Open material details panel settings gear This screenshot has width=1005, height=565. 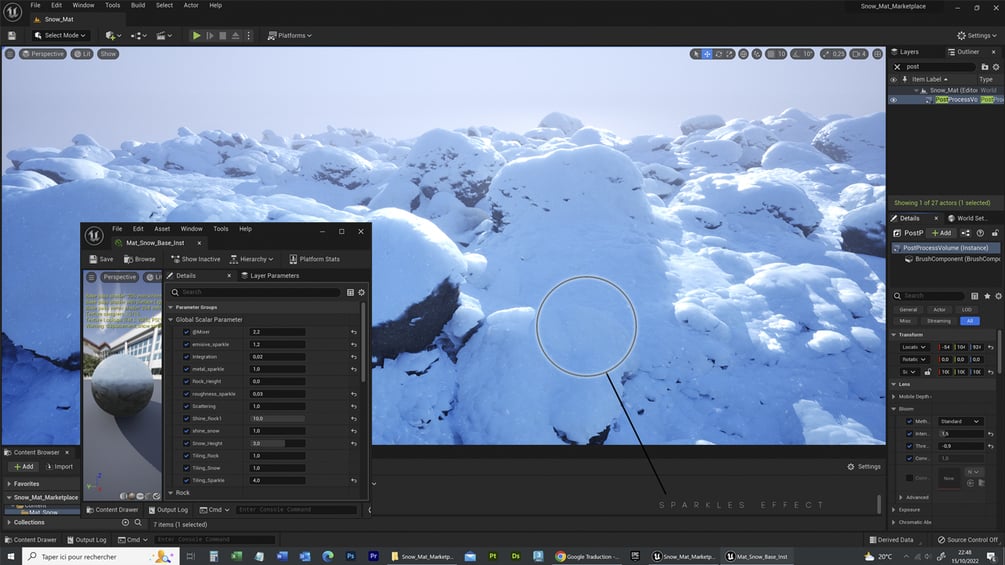(361, 292)
